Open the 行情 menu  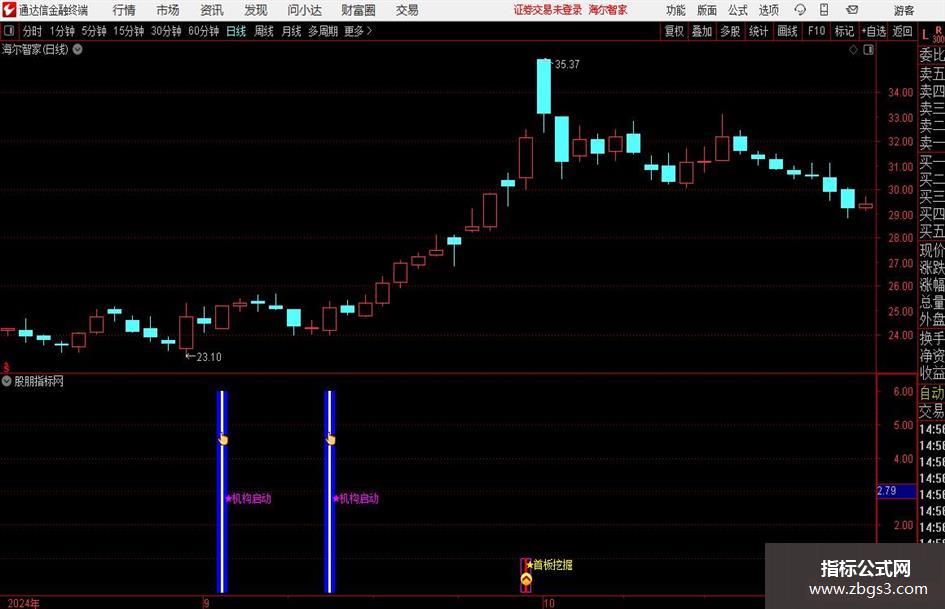[124, 10]
